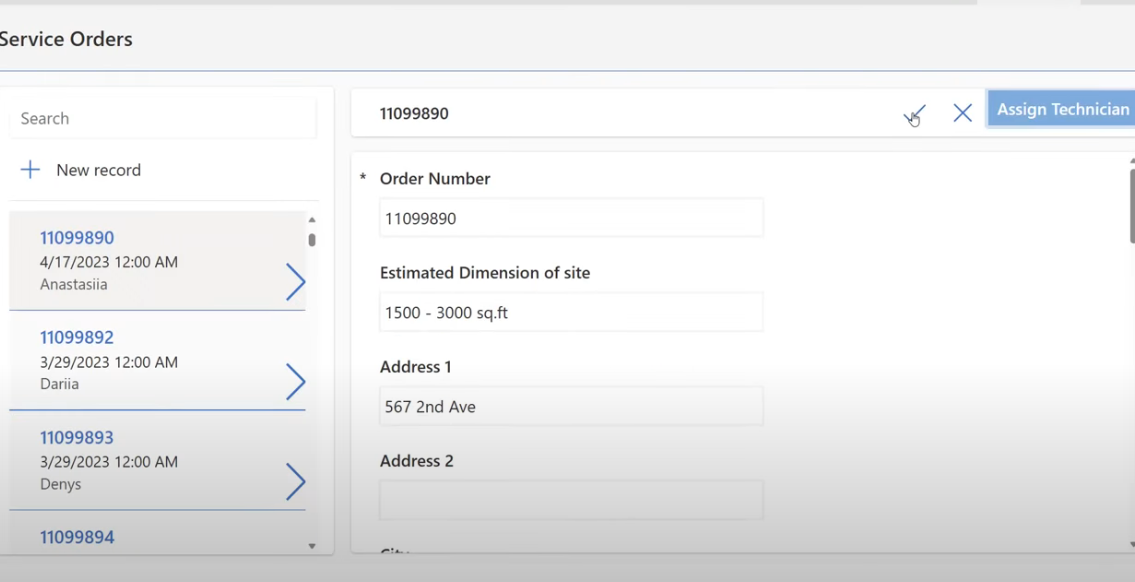
Task: Click inside the Search box
Action: [162, 118]
